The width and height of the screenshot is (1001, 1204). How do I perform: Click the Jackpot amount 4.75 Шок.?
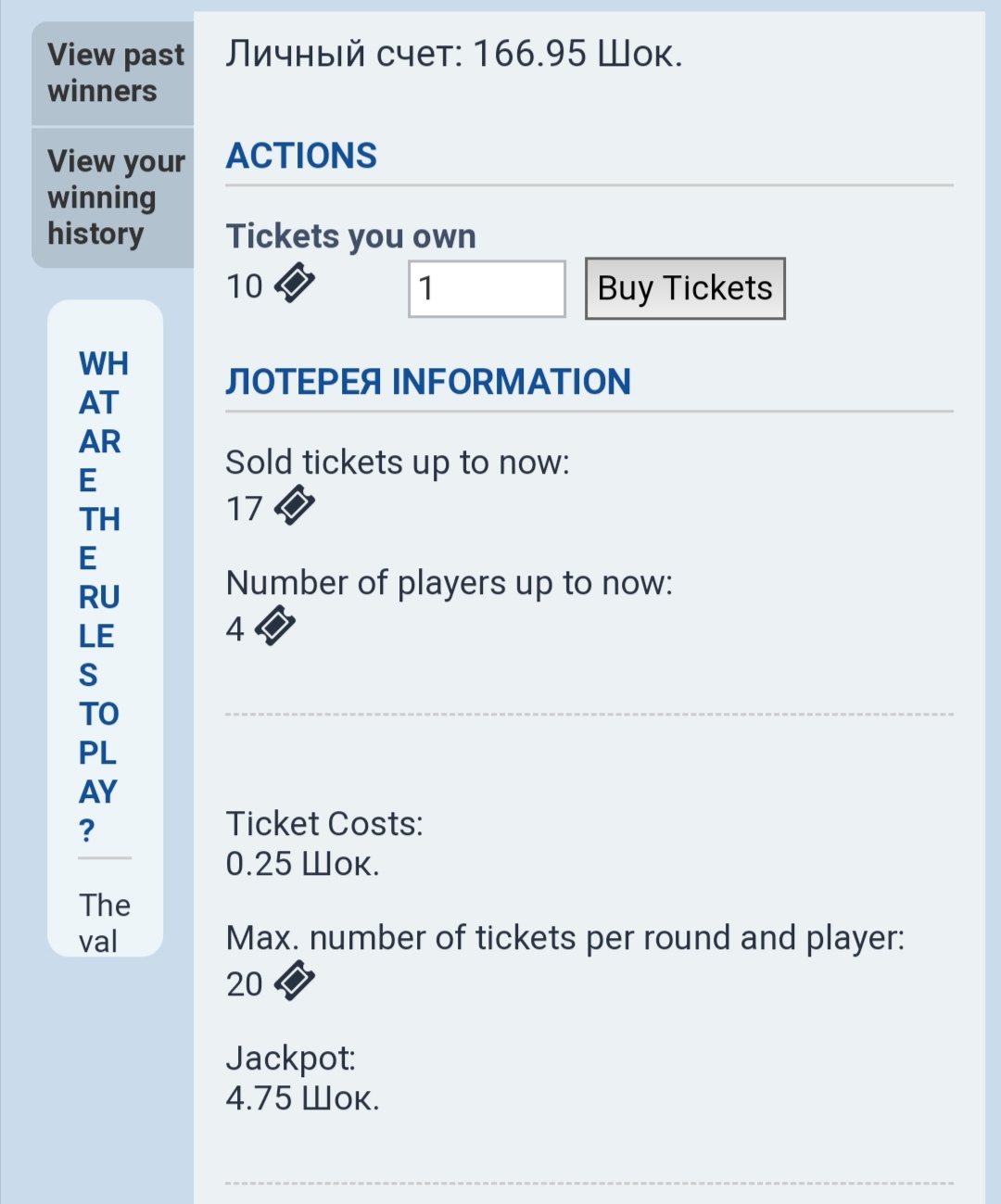pyautogui.click(x=302, y=1098)
